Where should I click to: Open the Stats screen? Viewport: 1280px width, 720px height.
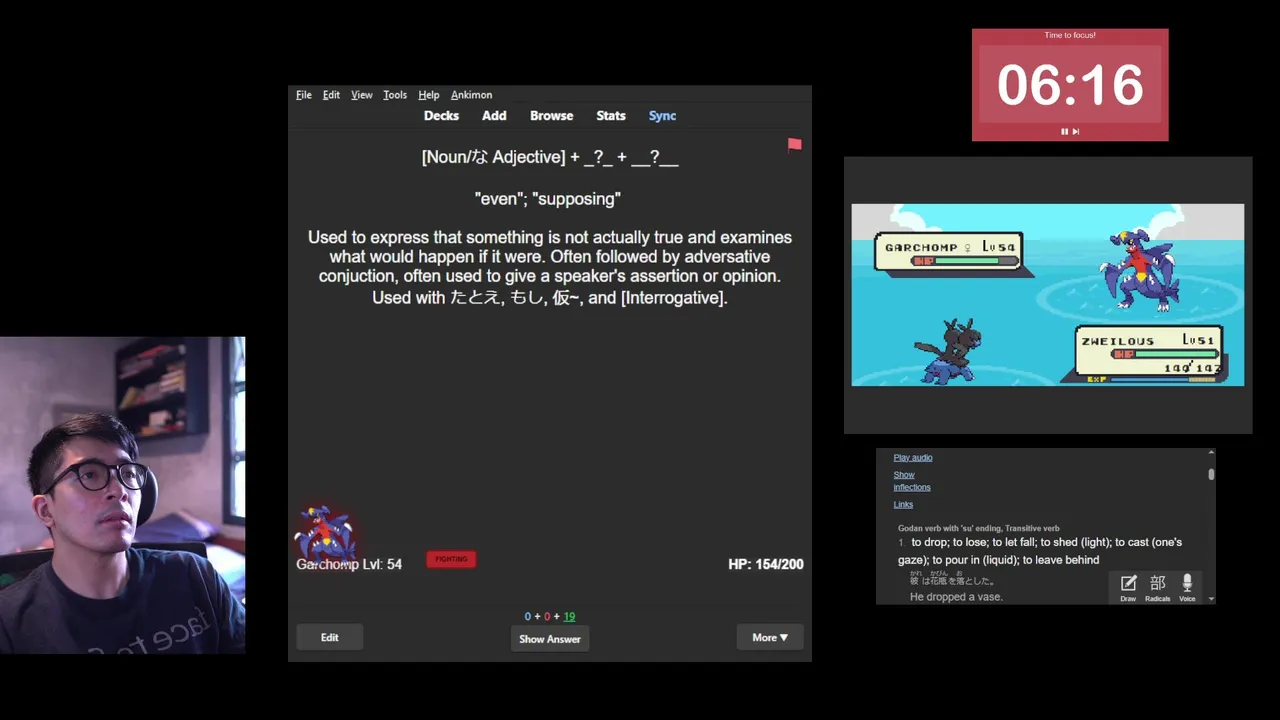(x=611, y=116)
